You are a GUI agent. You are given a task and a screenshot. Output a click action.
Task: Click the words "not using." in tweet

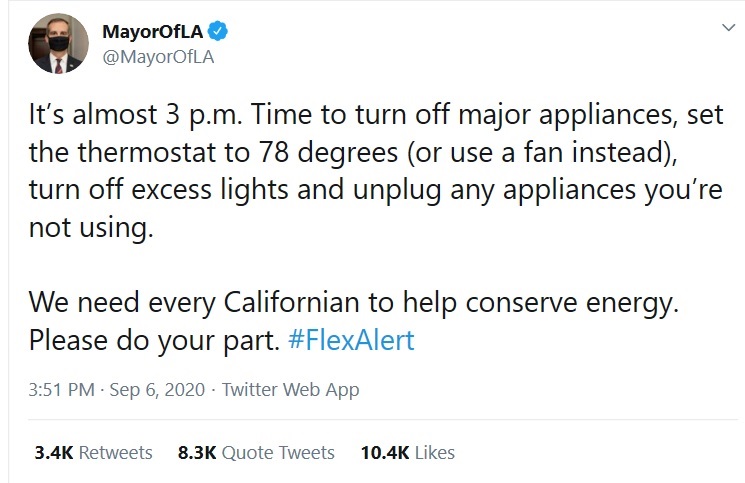coord(92,228)
